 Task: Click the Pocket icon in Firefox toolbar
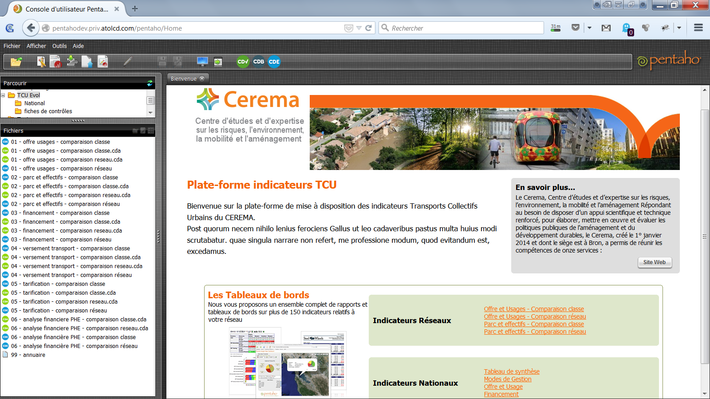coord(575,28)
